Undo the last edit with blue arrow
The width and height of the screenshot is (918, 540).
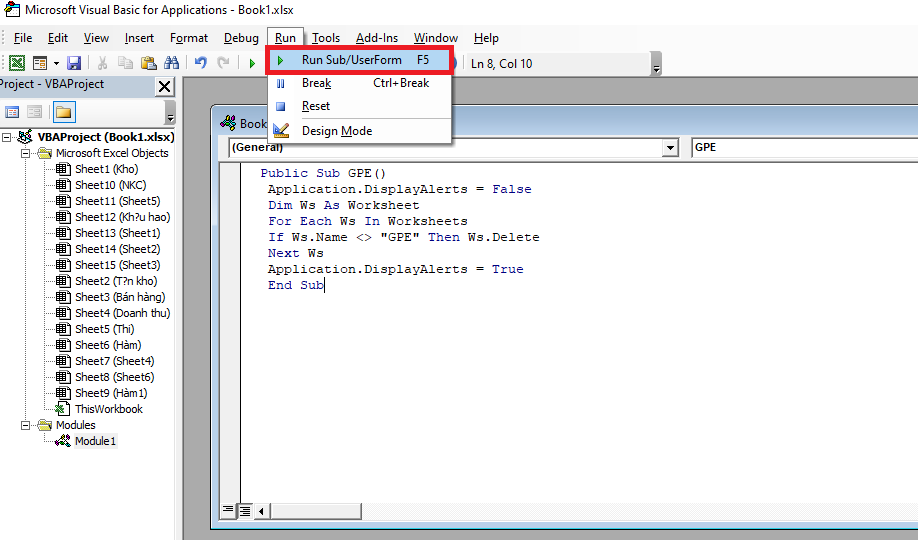coord(200,63)
